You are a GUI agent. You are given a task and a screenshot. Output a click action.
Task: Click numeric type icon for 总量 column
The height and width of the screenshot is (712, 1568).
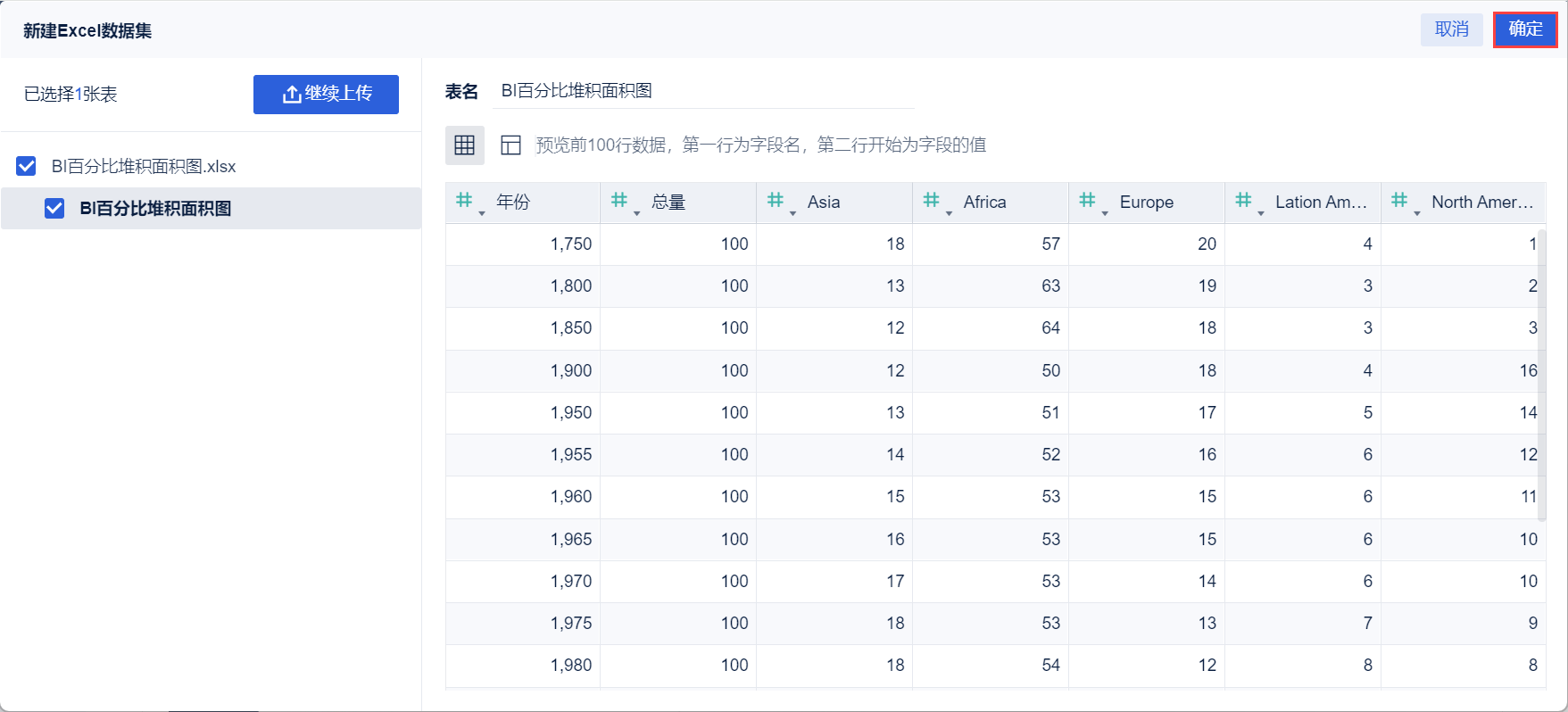pos(619,201)
